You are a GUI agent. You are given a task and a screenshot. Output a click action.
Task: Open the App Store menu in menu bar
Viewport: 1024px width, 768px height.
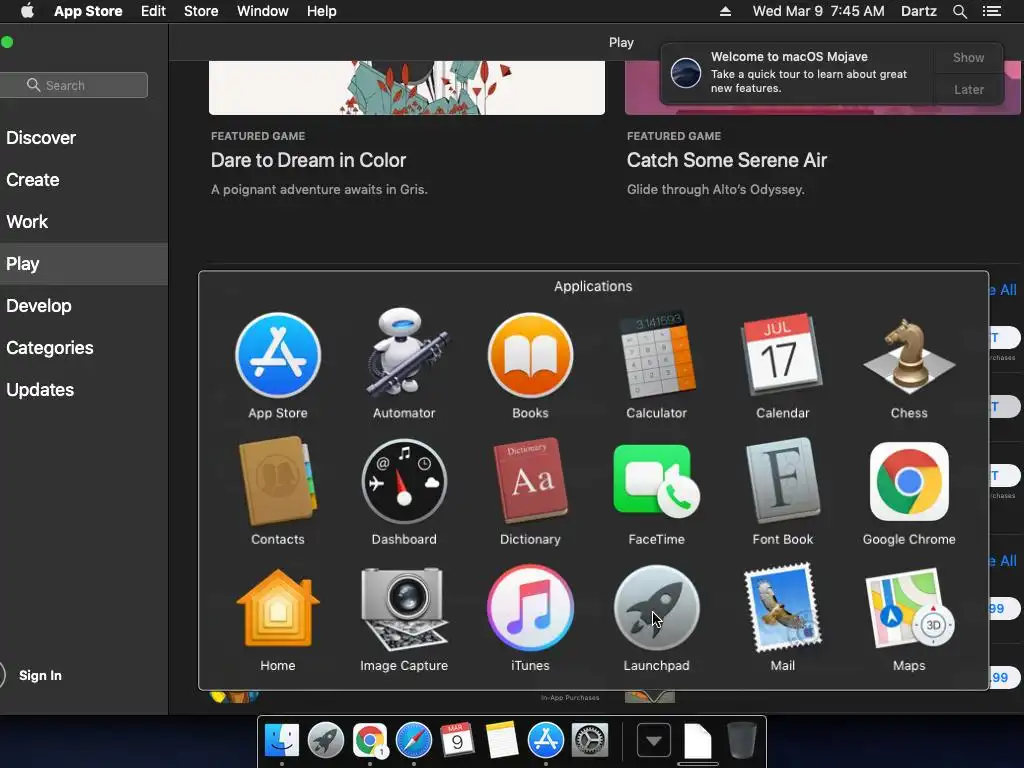[x=88, y=11]
